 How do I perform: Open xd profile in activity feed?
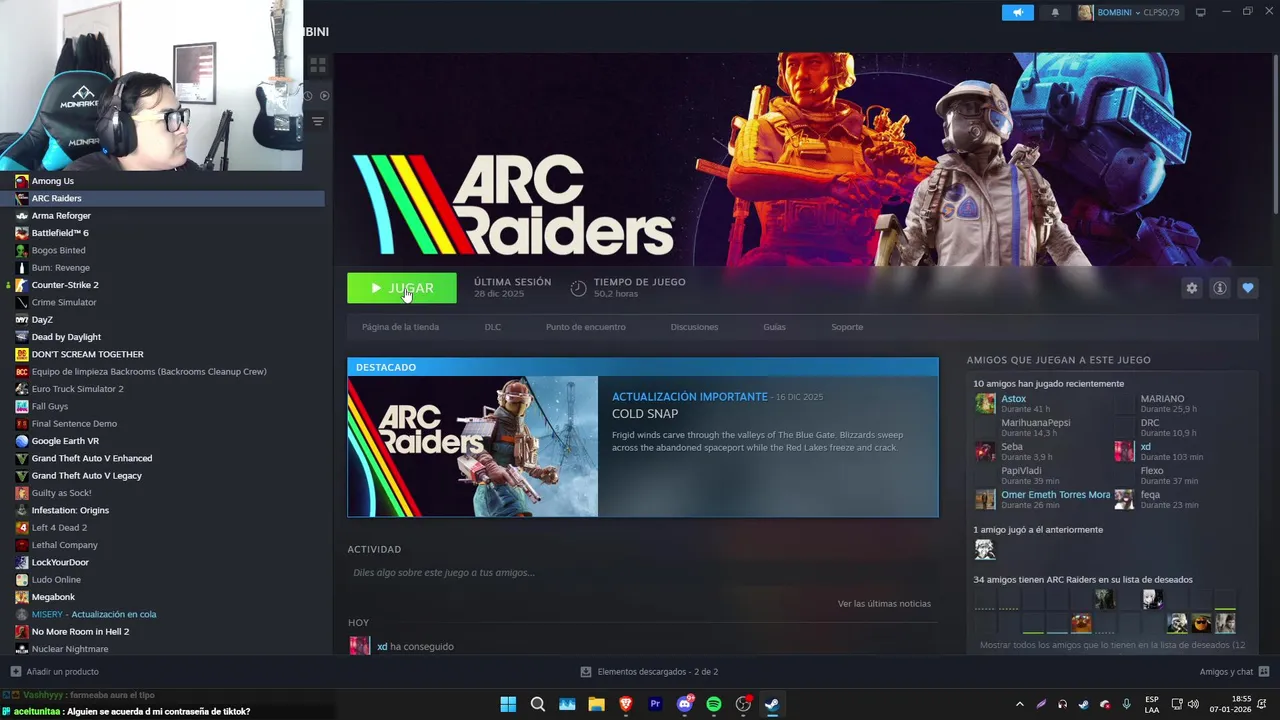click(382, 647)
